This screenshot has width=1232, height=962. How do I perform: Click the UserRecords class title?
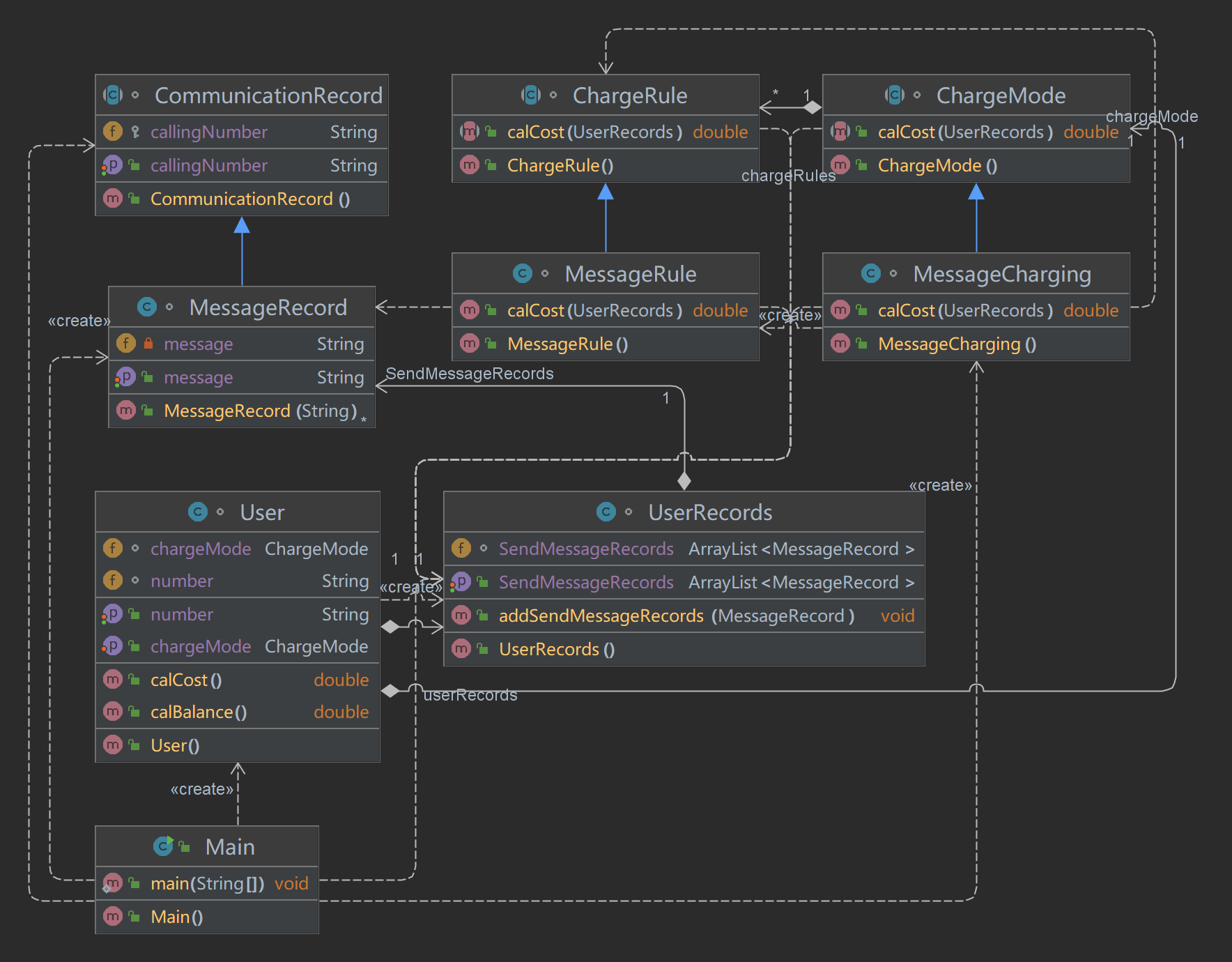[710, 512]
